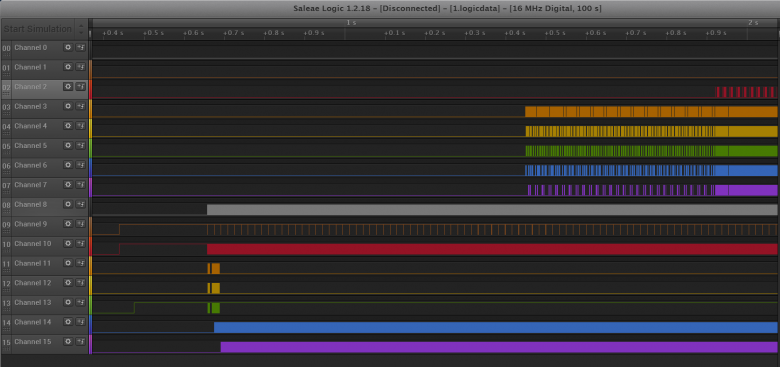Open Channel 7 settings gear
Image resolution: width=780 pixels, height=367 pixels.
click(68, 185)
